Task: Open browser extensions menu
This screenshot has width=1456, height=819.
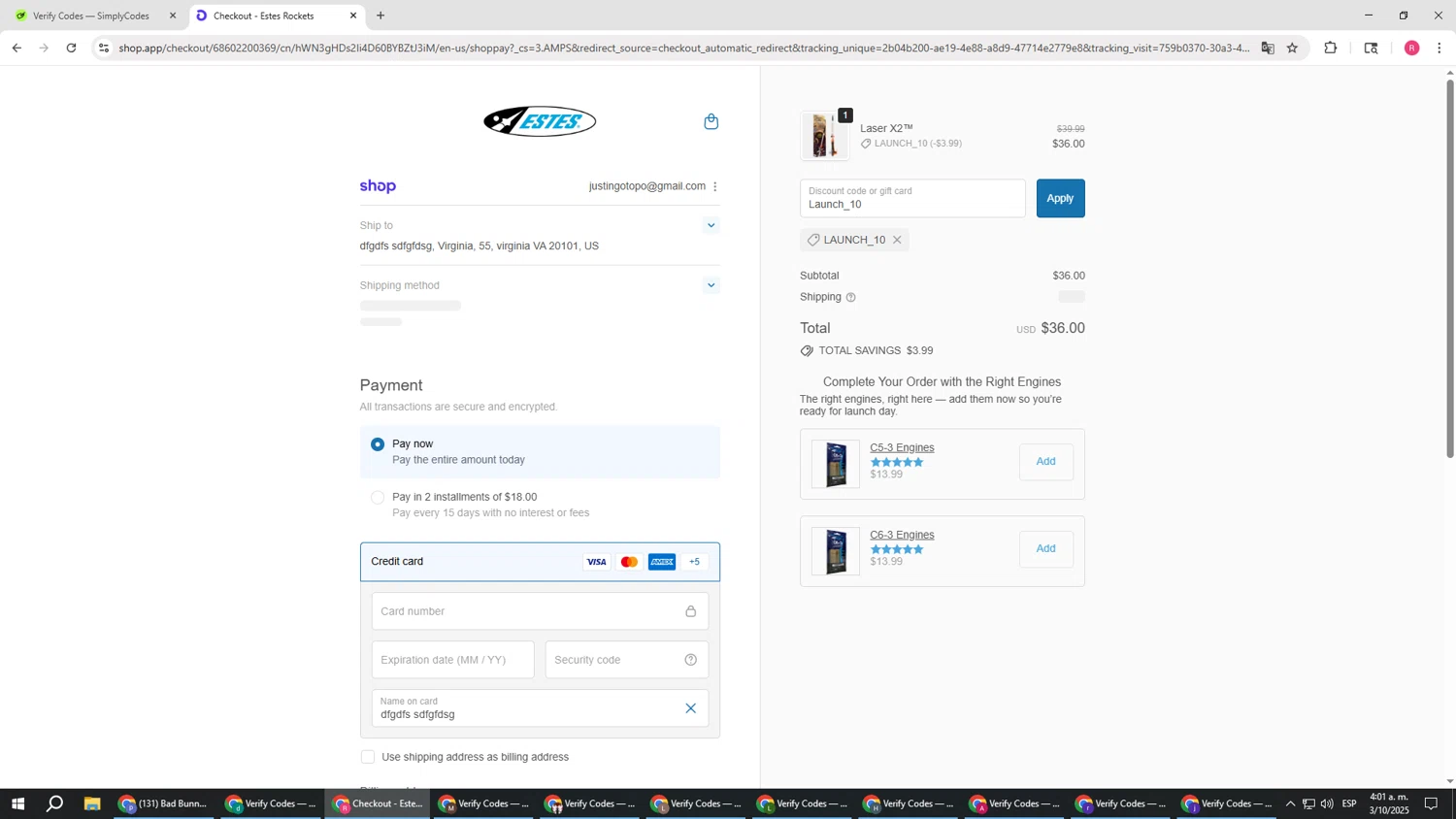Action: [x=1331, y=48]
